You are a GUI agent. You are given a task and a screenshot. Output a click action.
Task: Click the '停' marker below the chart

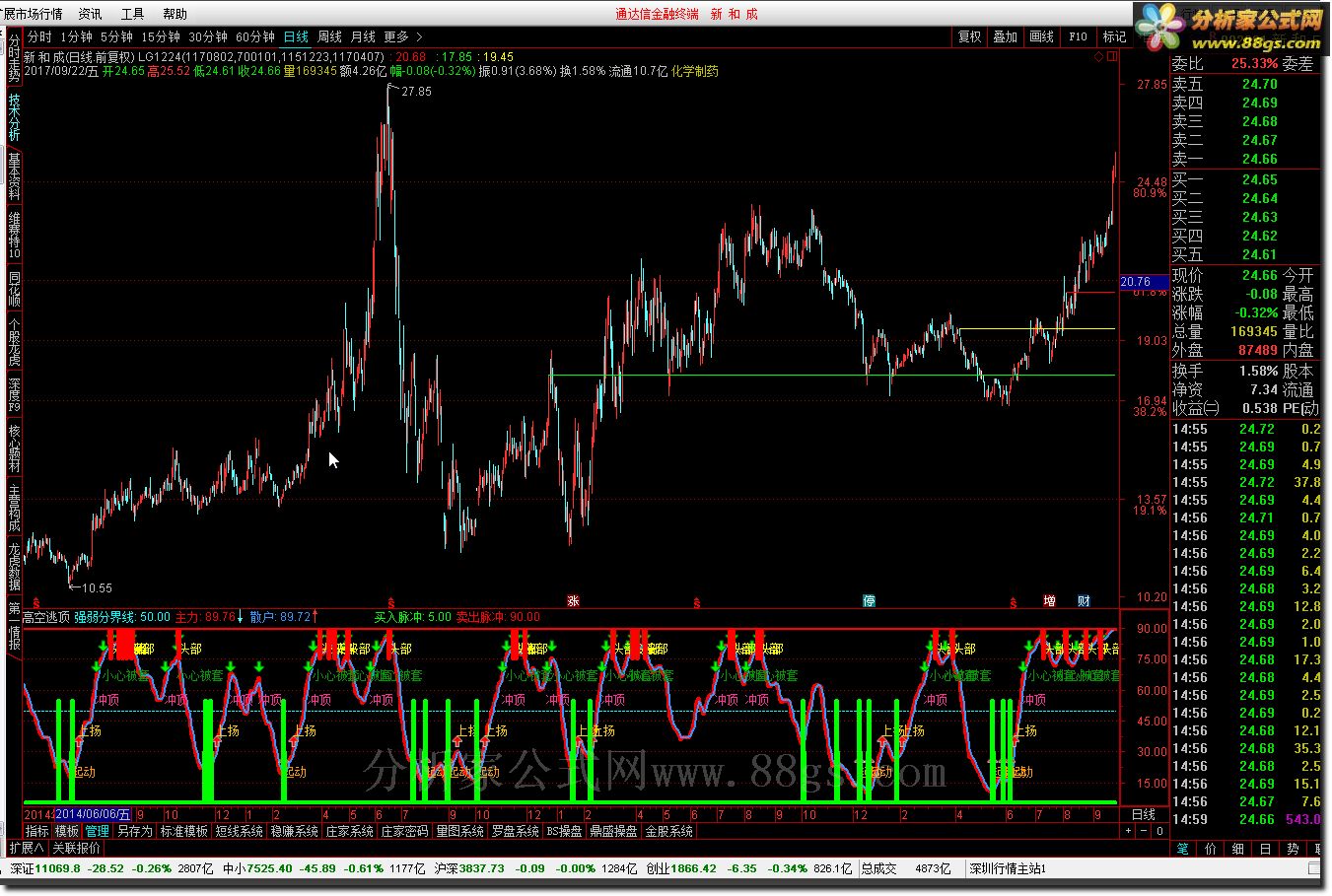click(870, 600)
